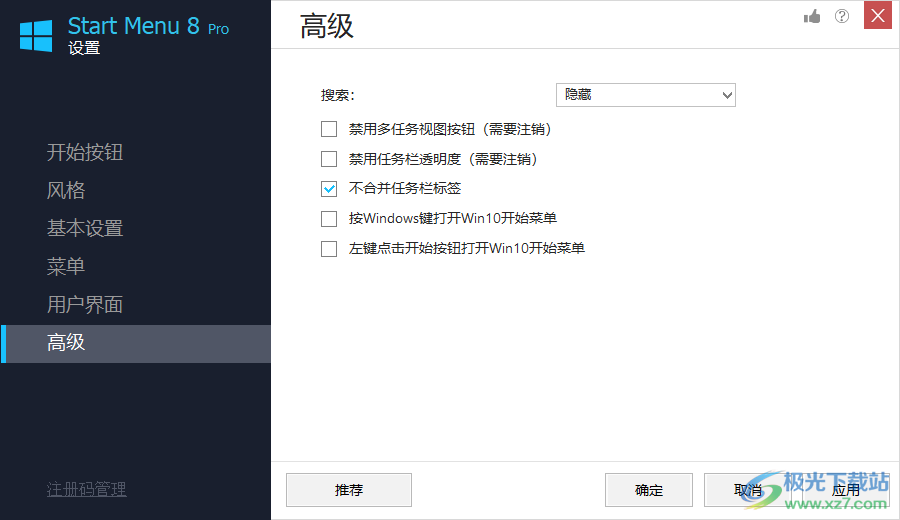Open help via question mark icon
Image resolution: width=900 pixels, height=520 pixels.
click(841, 16)
